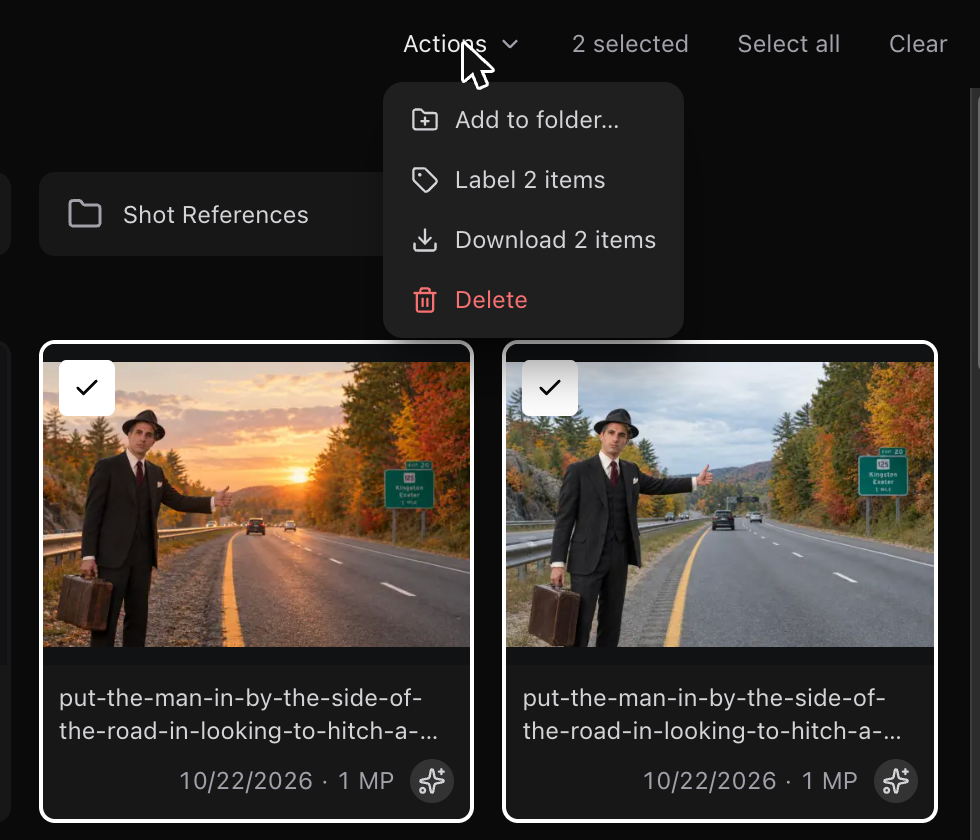The height and width of the screenshot is (840, 980).
Task: Uncheck the sunset hitchhiker image checkbox
Action: pos(87,388)
